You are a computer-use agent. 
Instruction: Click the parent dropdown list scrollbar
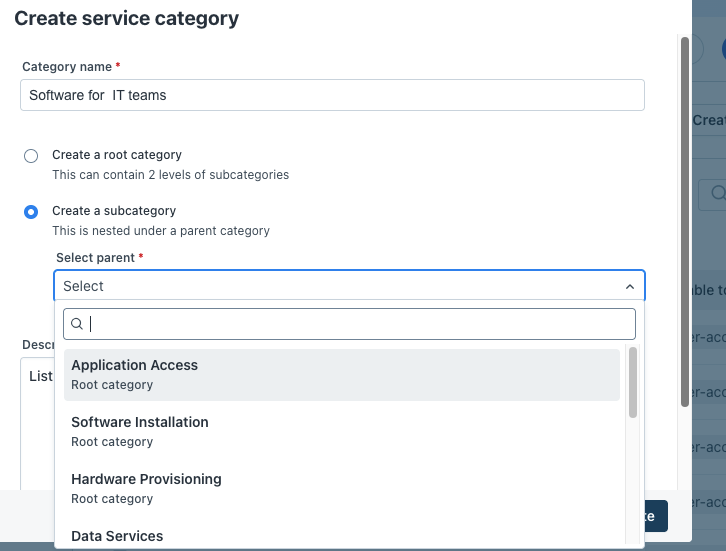[x=633, y=383]
